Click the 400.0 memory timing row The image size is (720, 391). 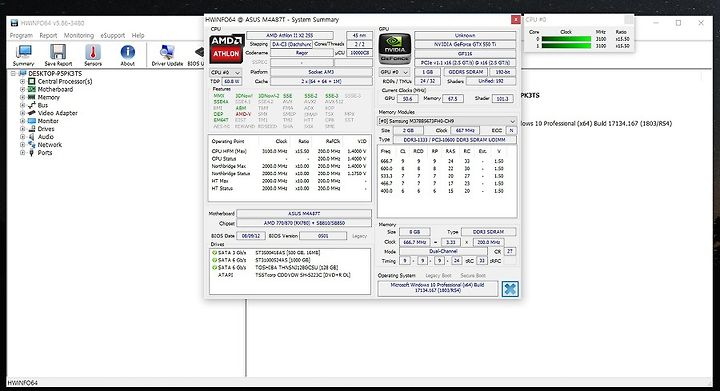[x=442, y=191]
